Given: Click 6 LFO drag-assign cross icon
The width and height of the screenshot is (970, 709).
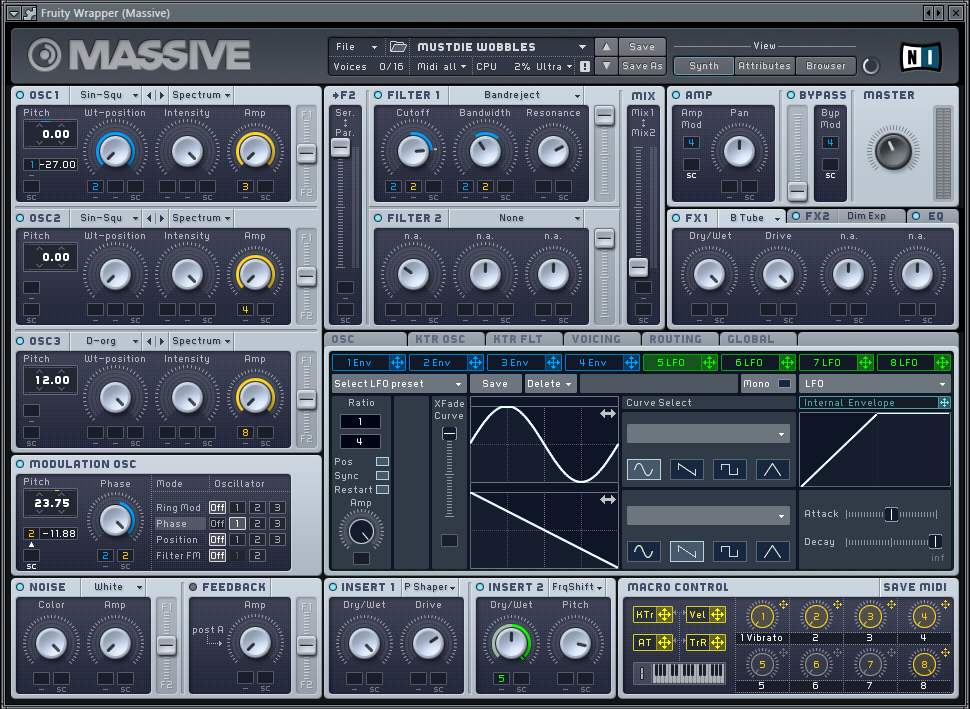Looking at the screenshot, I should 787,363.
